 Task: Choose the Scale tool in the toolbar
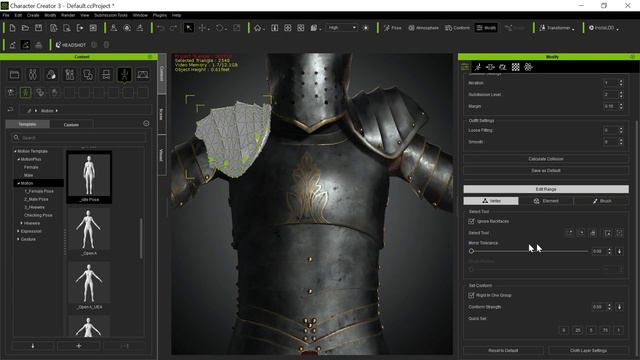coord(237,28)
